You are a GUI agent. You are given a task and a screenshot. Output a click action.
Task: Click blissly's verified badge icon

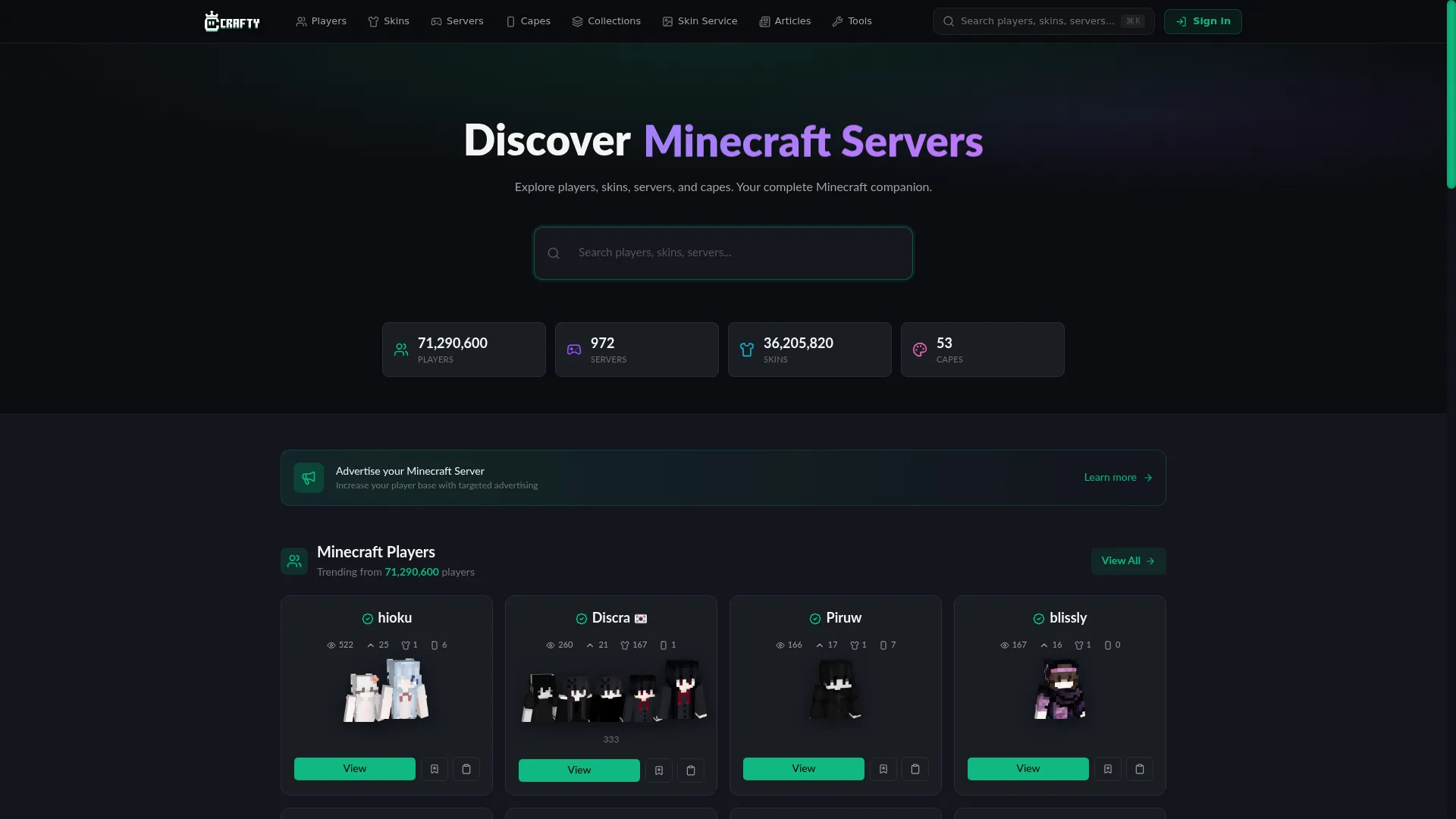coord(1039,619)
